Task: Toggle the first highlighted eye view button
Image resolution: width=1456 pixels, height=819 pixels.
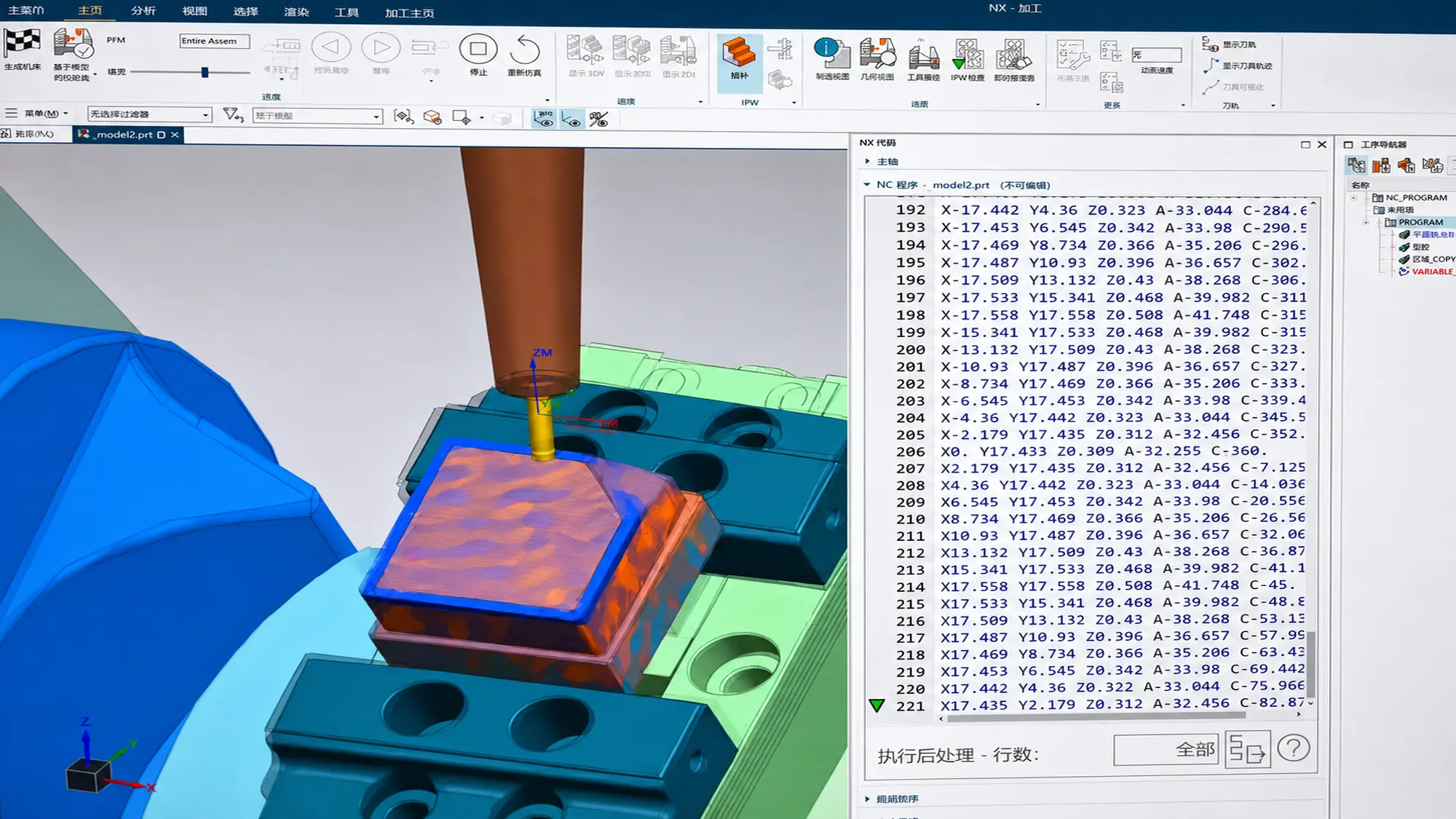Action: (x=544, y=119)
